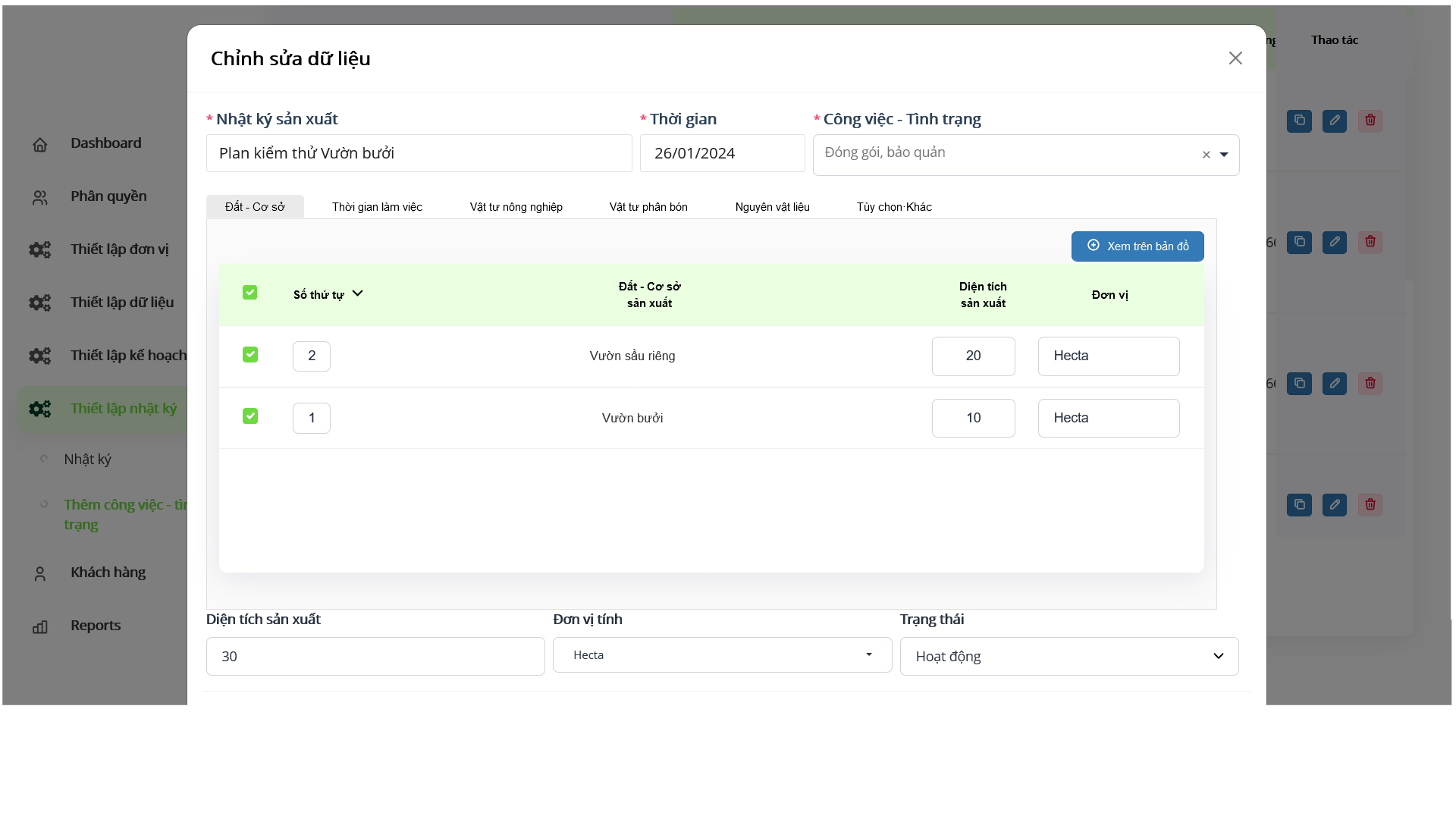Viewport: 1456px width, 819px height.
Task: Click the Xem trên bản đồ button
Action: pyautogui.click(x=1137, y=246)
